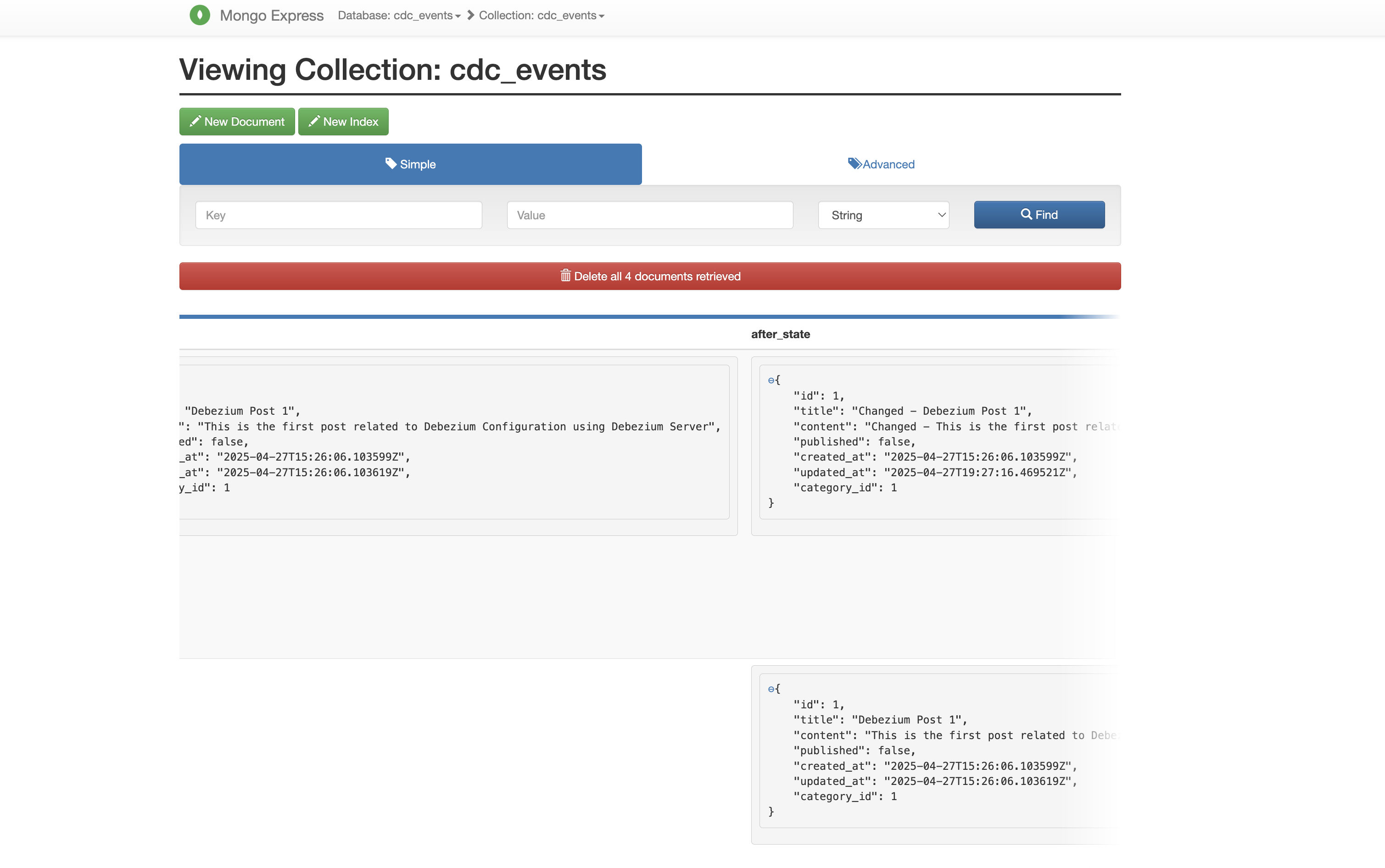1385x868 pixels.
Task: Click the updated_at 2025-04-27T19:27:16.469521Z value
Action: (x=977, y=473)
